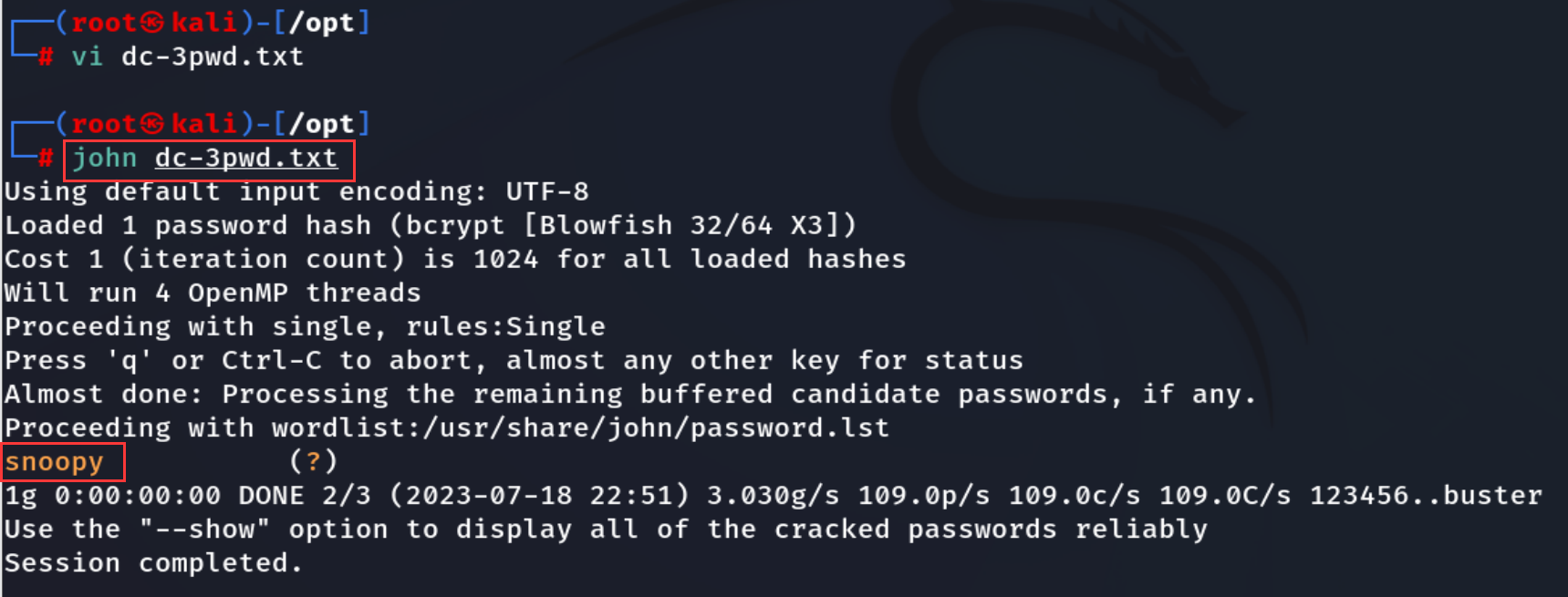1568x597 pixels.
Task: Click the "Session completed." line
Action: (153, 563)
